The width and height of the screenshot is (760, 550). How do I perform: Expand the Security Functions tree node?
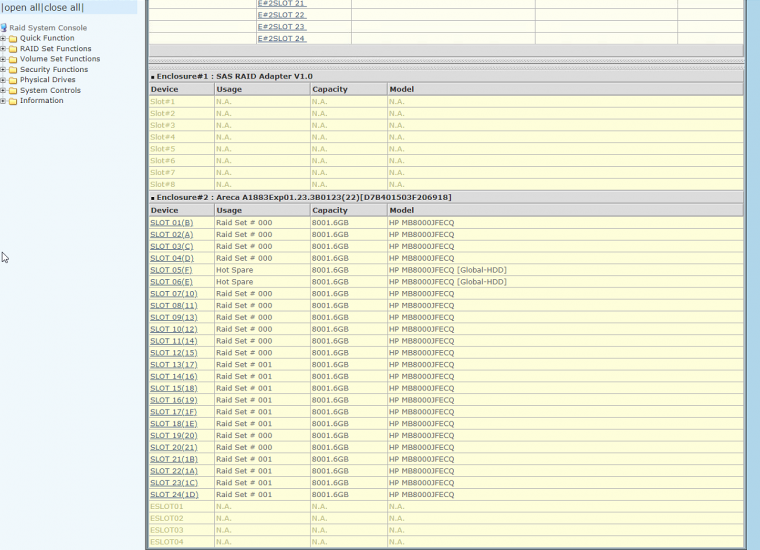tap(3, 70)
